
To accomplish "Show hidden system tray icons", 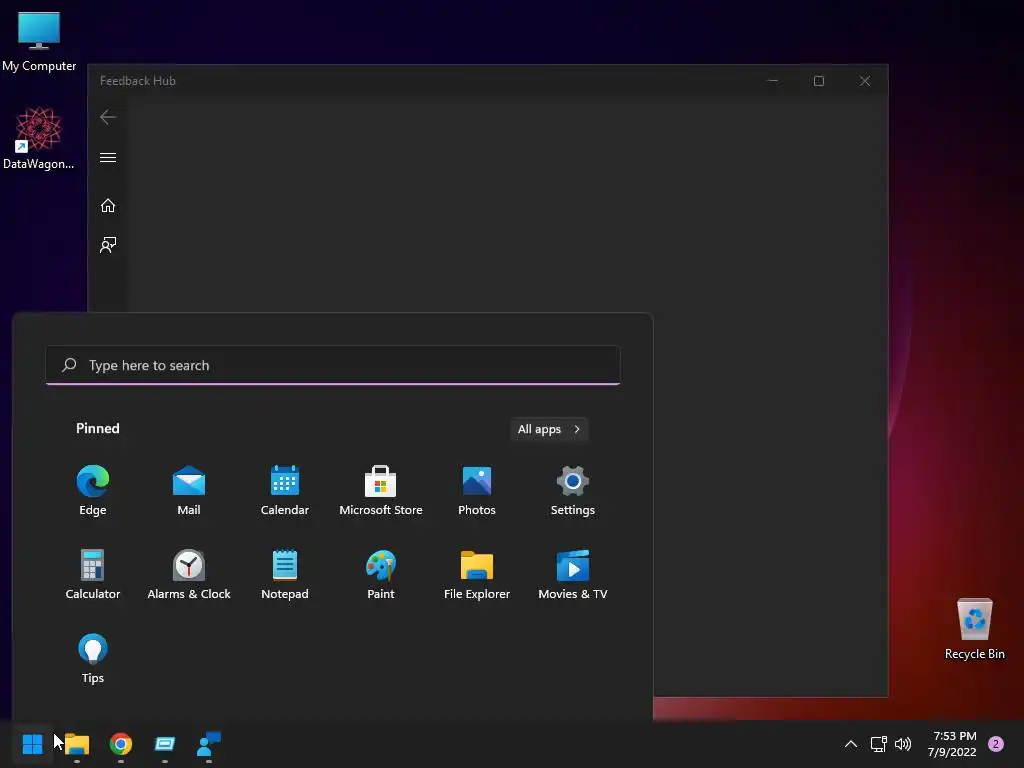I will 851,744.
